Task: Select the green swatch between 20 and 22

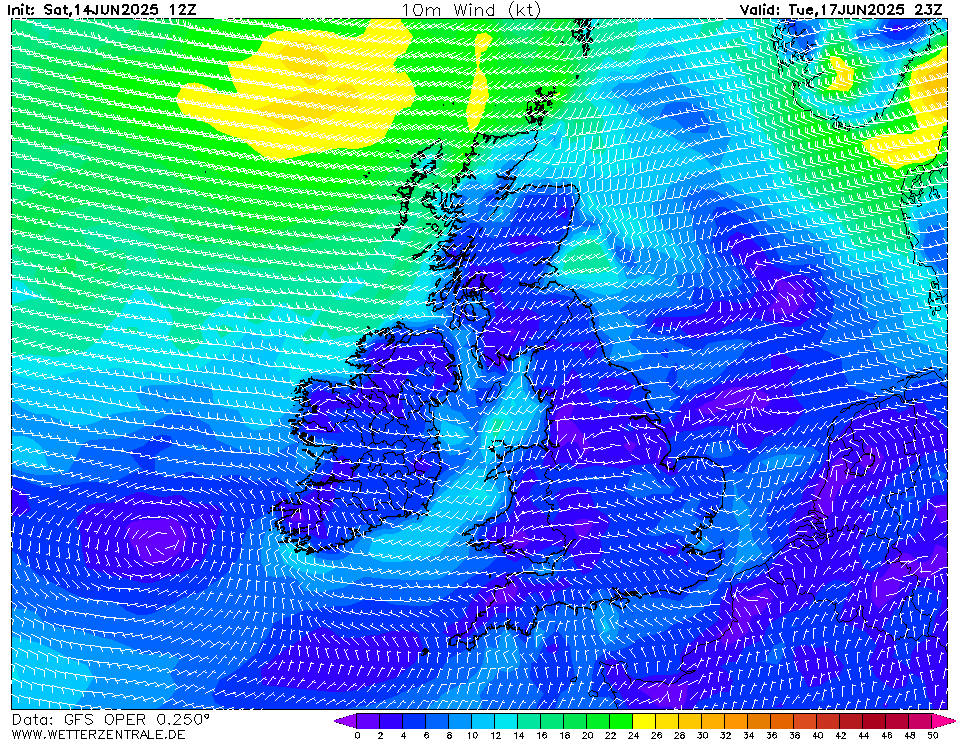Action: [x=598, y=721]
